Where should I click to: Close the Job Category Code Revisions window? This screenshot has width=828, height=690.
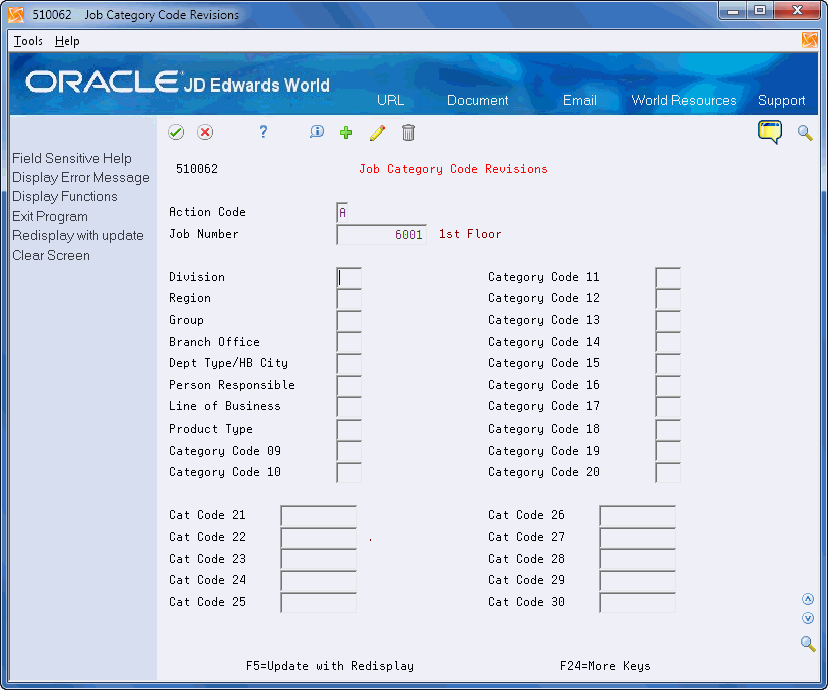click(x=798, y=11)
